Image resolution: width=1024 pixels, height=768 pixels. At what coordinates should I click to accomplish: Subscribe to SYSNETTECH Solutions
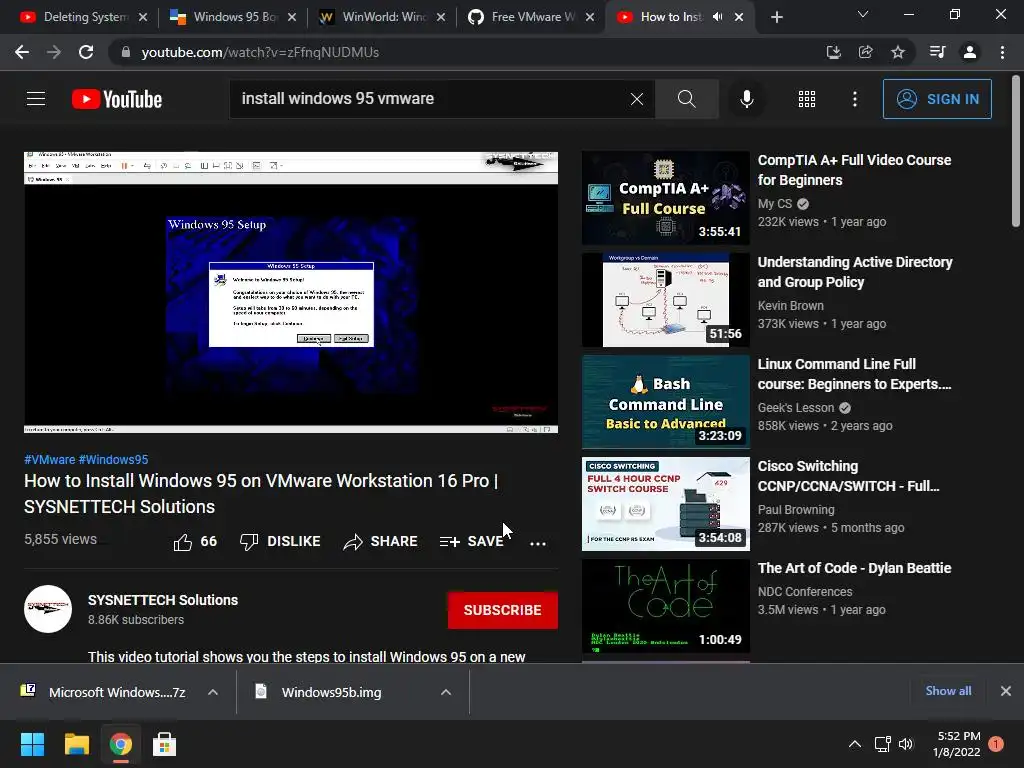click(503, 610)
